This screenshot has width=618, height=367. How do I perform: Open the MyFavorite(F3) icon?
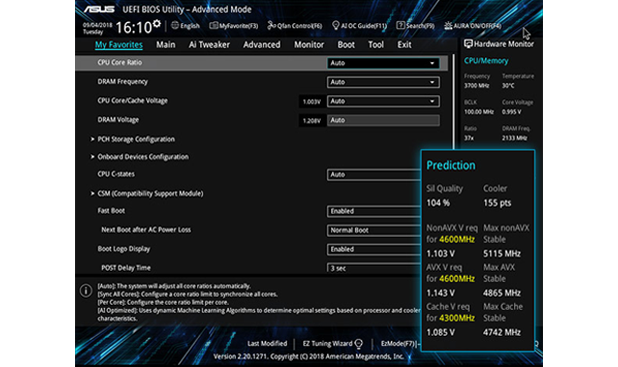214,26
